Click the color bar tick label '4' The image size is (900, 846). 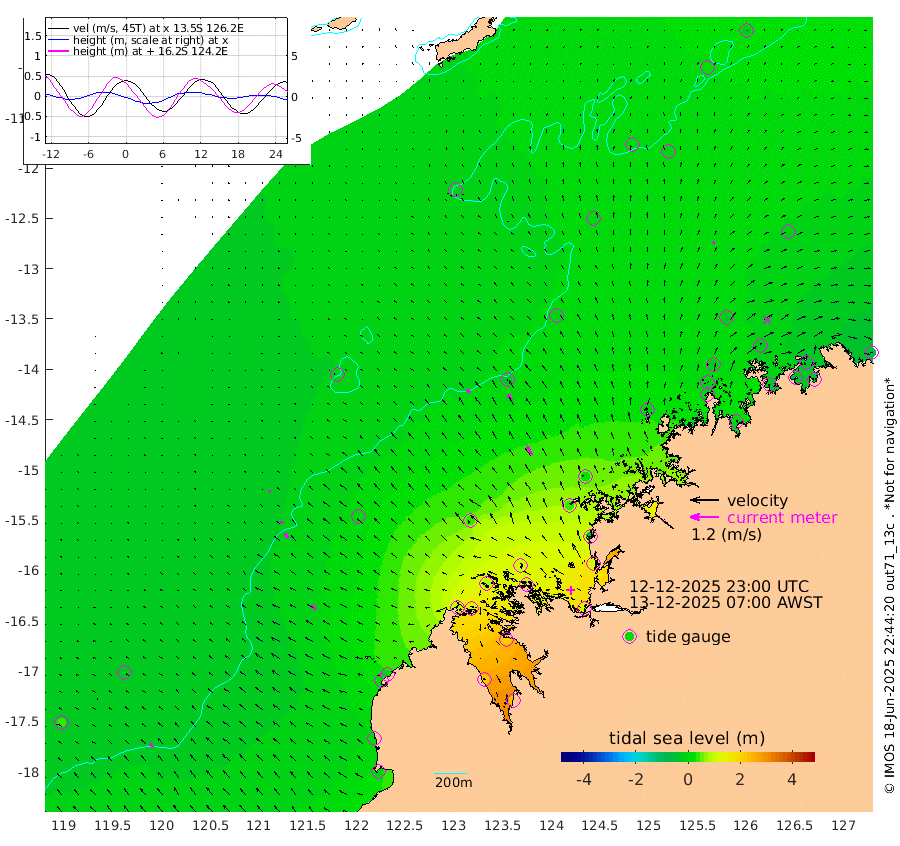tap(792, 779)
